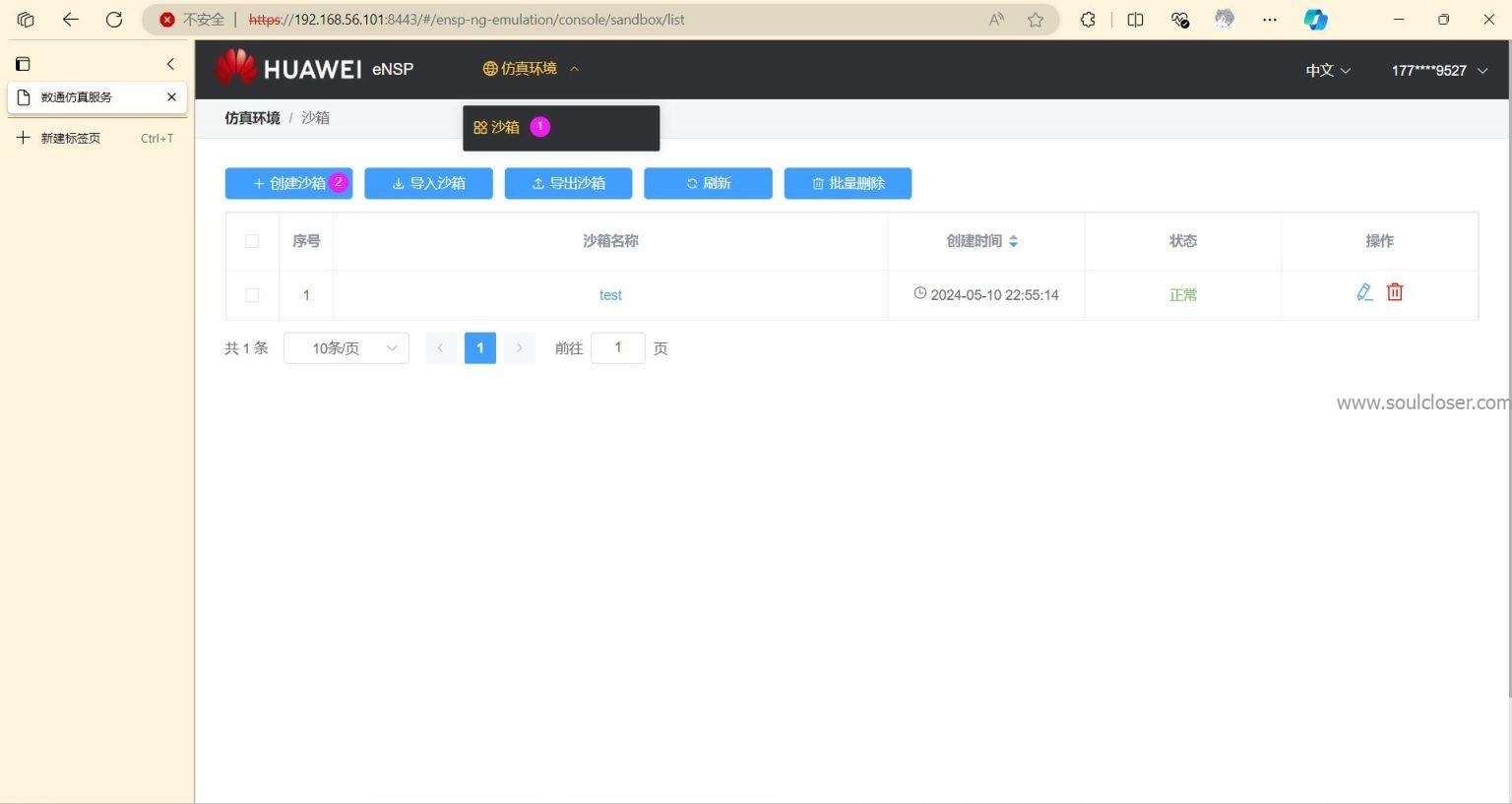Select the edit pencil icon for sandbox test
Screen dimensions: 1512x804
(x=1363, y=292)
